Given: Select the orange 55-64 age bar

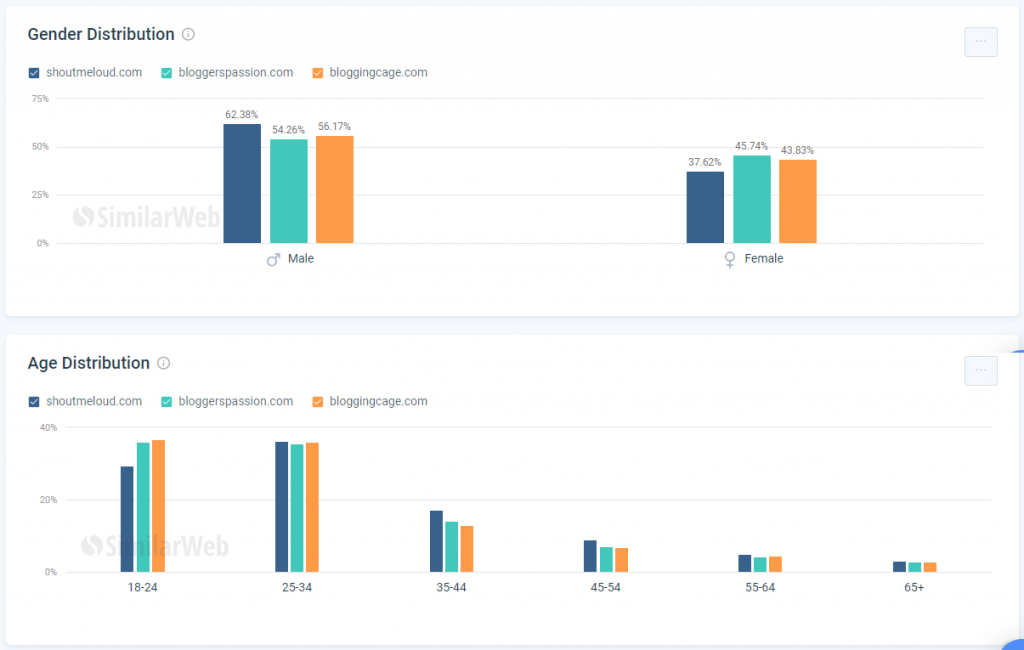Looking at the screenshot, I should pyautogui.click(x=775, y=564).
